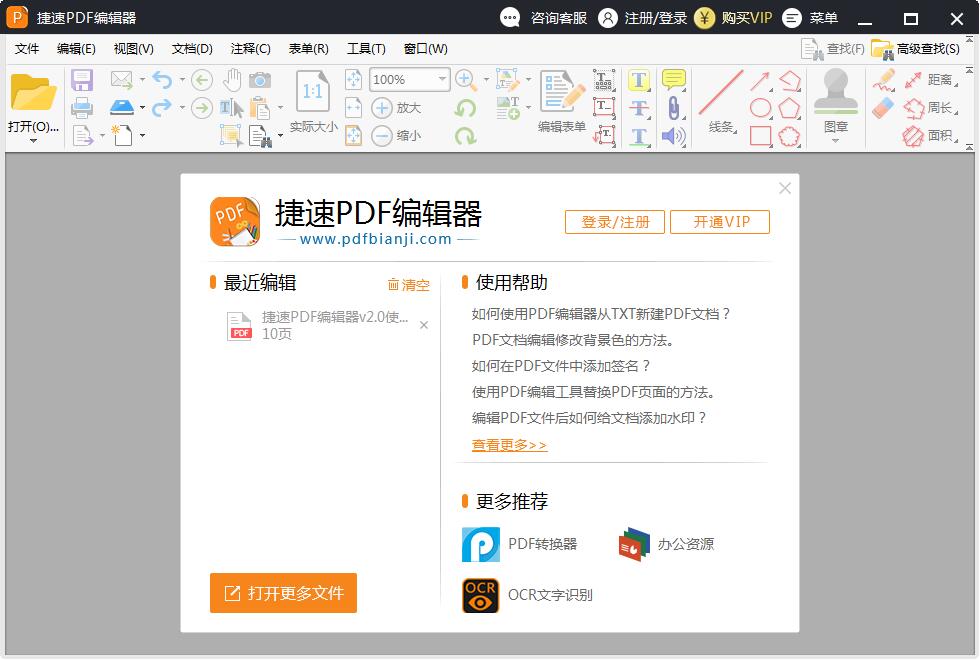Click the 开通VIP button
This screenshot has height=660, width=980.
point(720,222)
